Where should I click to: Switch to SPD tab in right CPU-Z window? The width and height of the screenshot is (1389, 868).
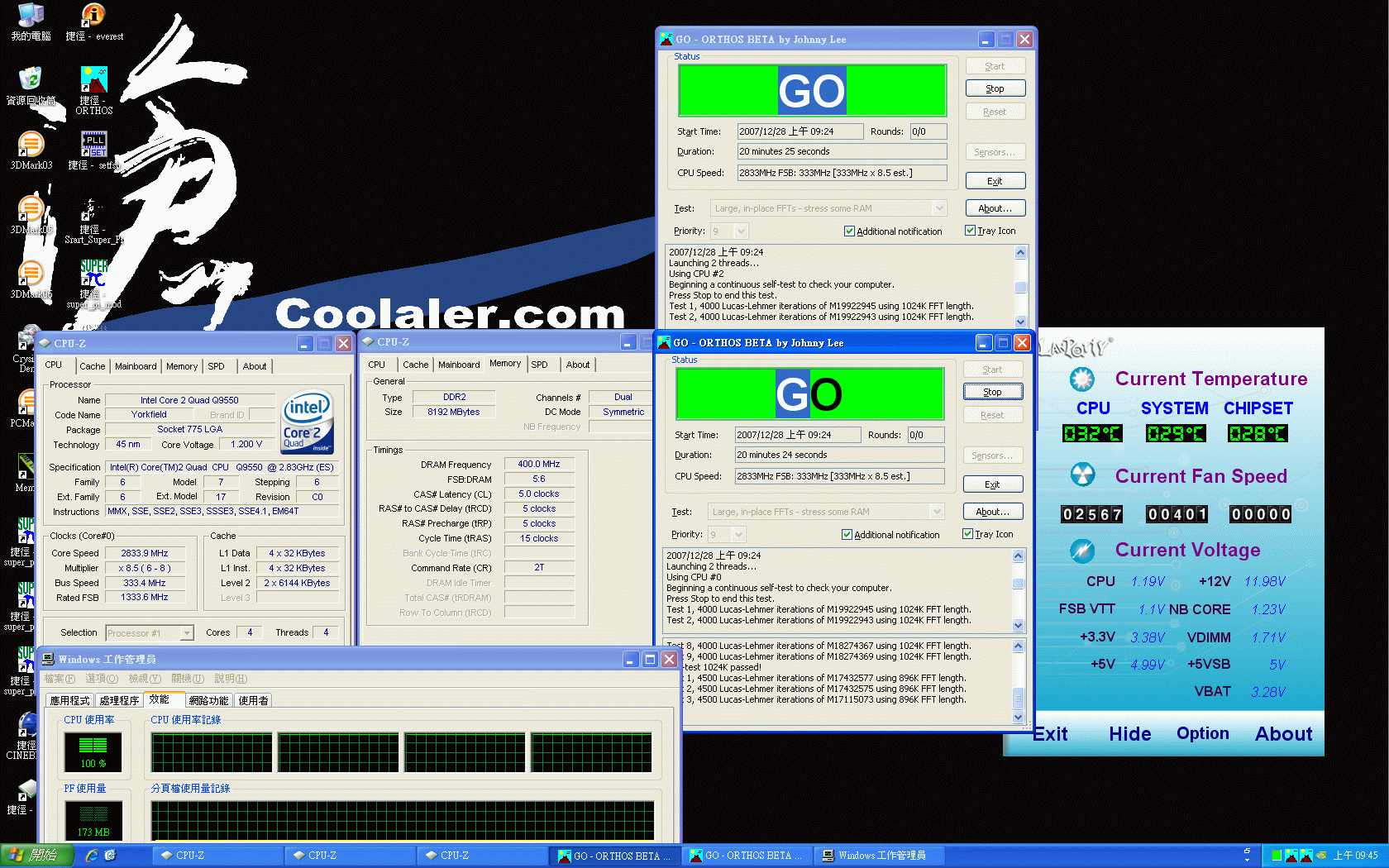(539, 365)
